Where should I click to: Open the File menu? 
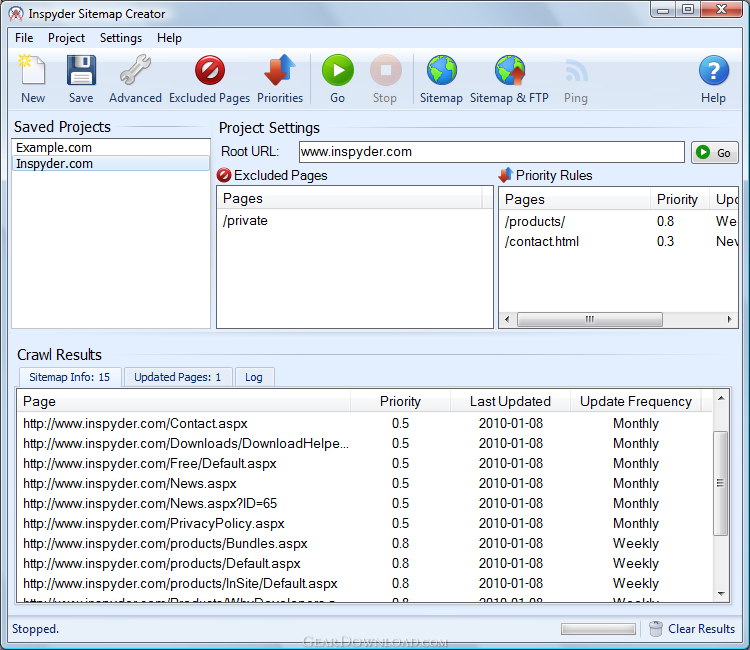pos(24,38)
